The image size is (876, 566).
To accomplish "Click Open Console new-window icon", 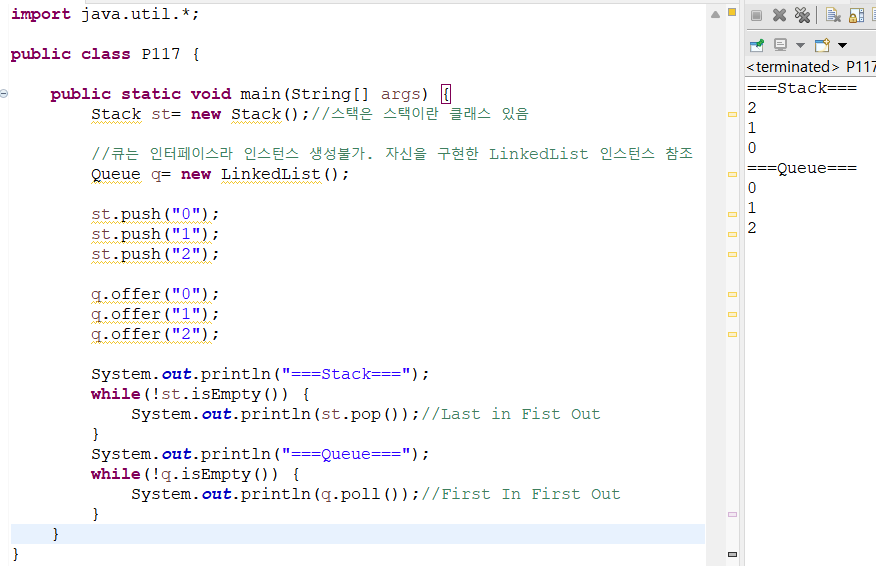I will click(x=822, y=45).
